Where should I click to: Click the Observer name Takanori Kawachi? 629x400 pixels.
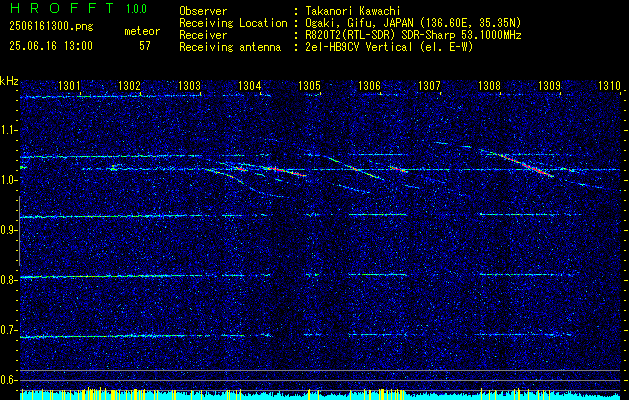(x=352, y=11)
